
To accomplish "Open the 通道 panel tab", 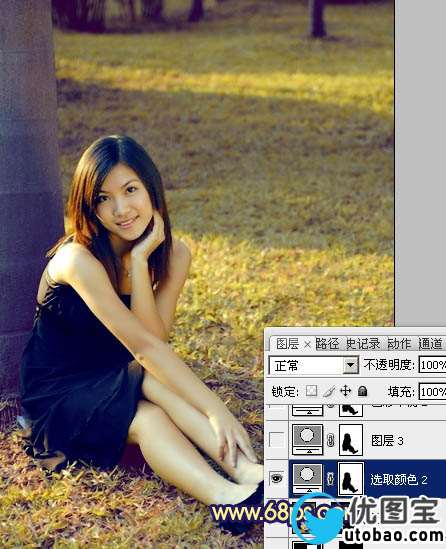I will pos(431,344).
